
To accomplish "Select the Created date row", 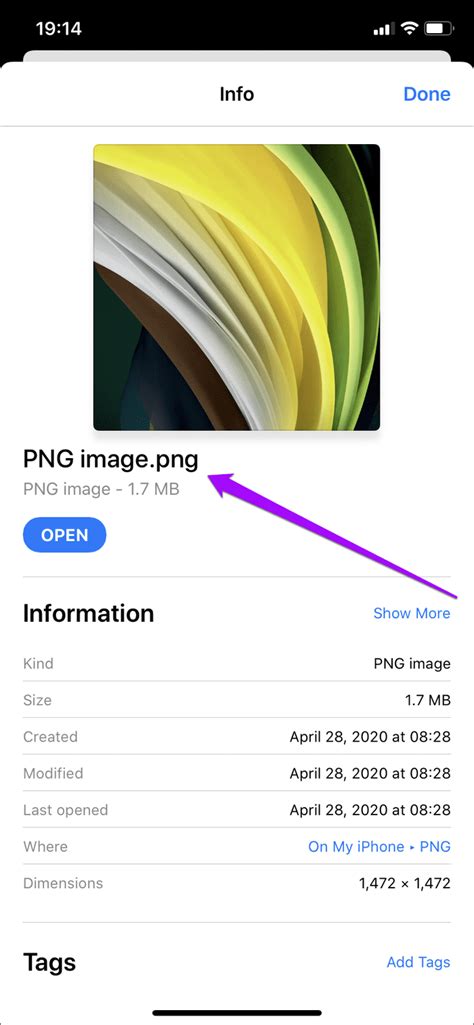I will [x=237, y=737].
